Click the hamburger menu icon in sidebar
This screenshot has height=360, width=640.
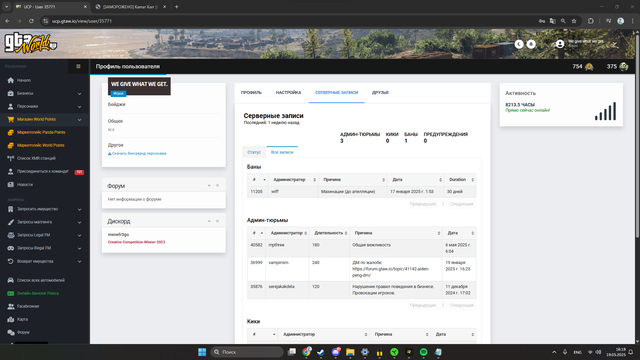[78, 66]
